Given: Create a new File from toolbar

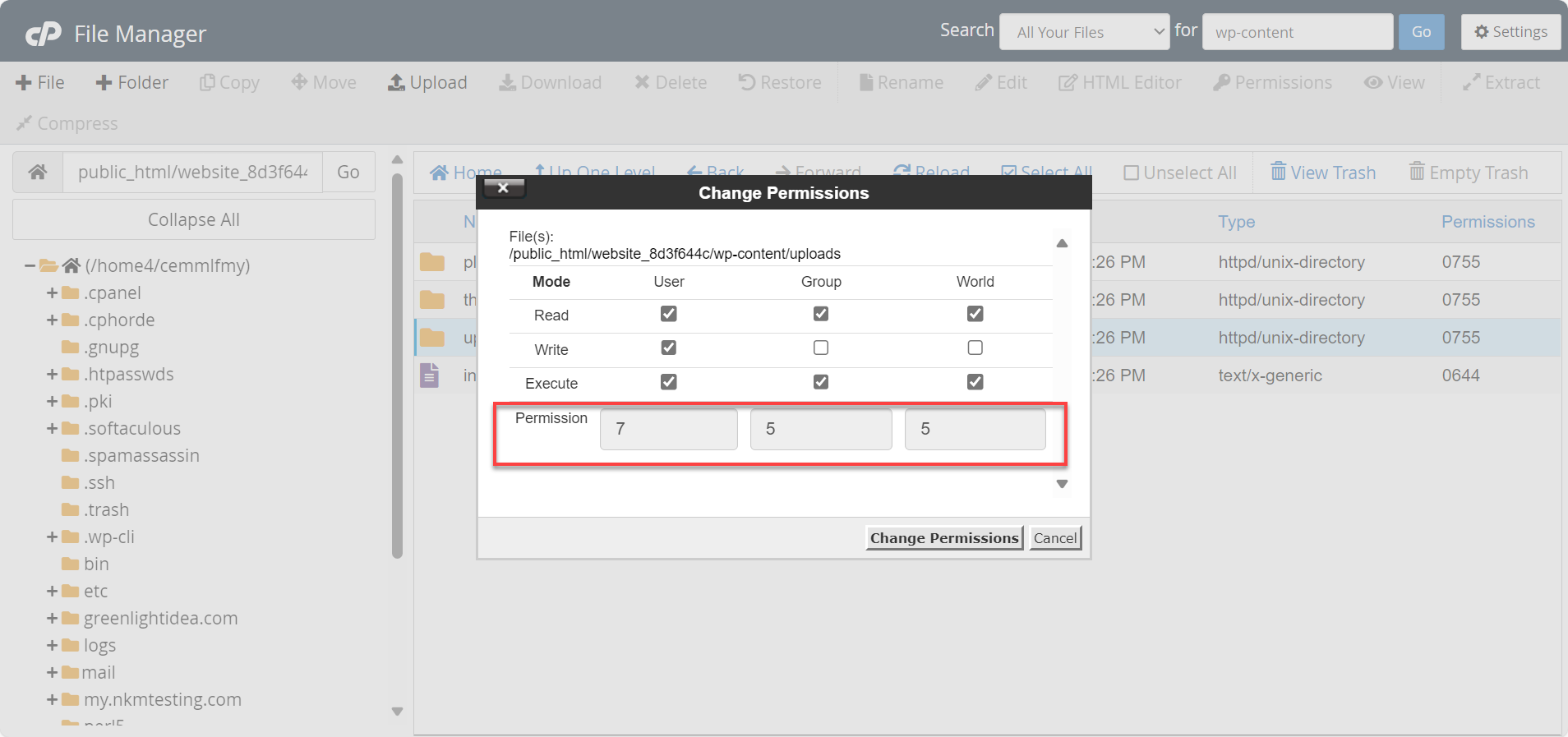Looking at the screenshot, I should (x=39, y=83).
